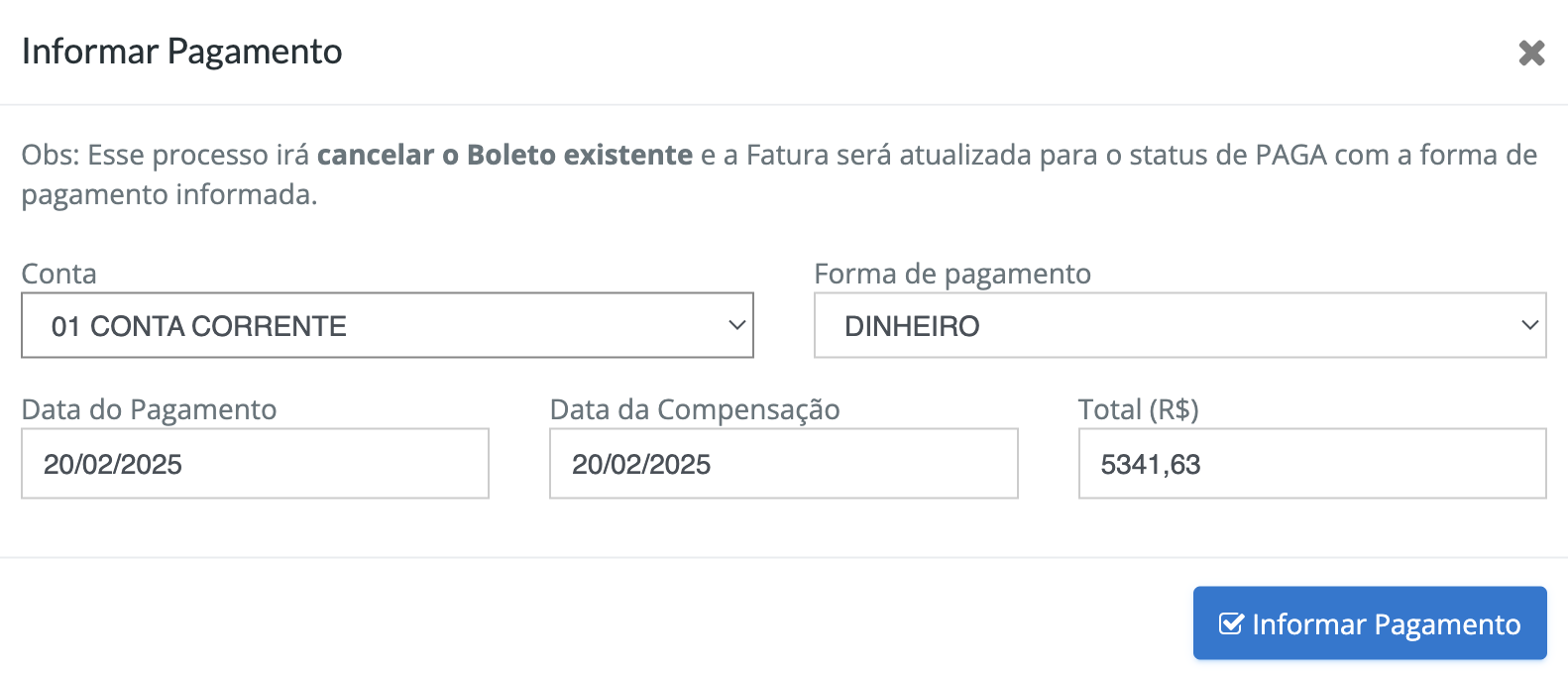Click the Total (R$) label

tap(1139, 409)
